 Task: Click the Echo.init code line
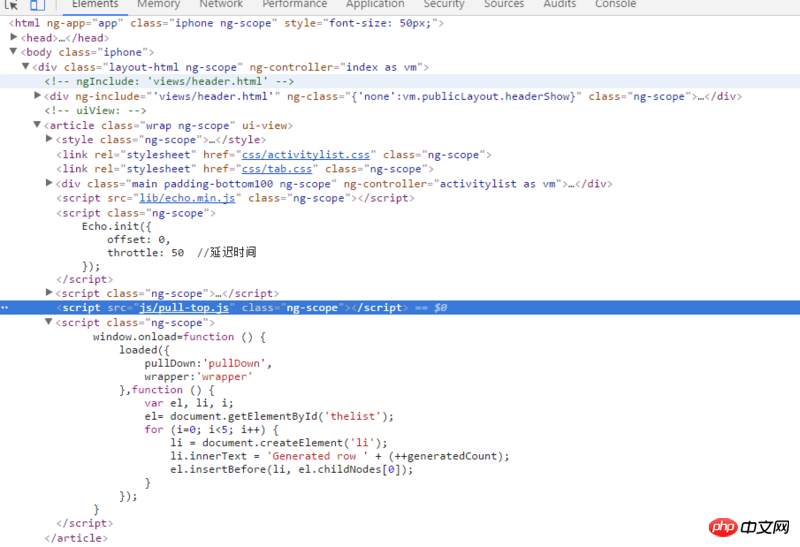[x=116, y=226]
